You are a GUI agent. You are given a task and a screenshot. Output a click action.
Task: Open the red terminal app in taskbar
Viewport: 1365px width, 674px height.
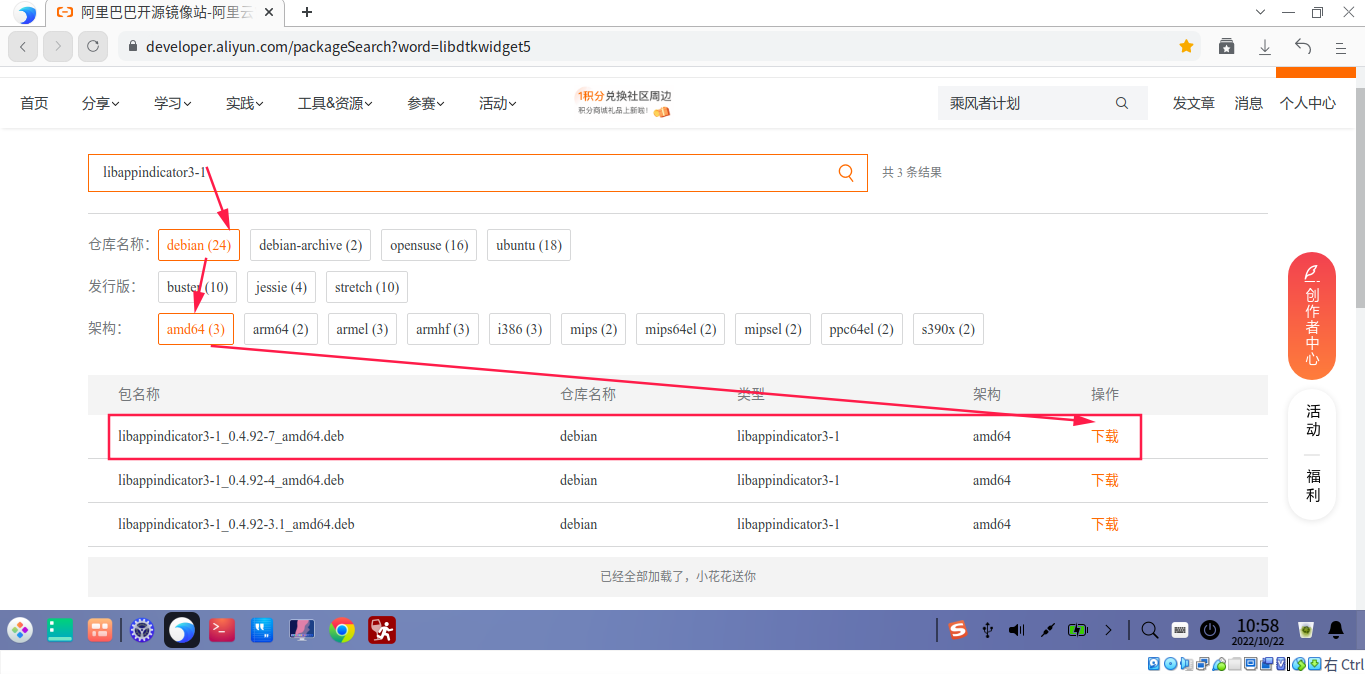(222, 629)
